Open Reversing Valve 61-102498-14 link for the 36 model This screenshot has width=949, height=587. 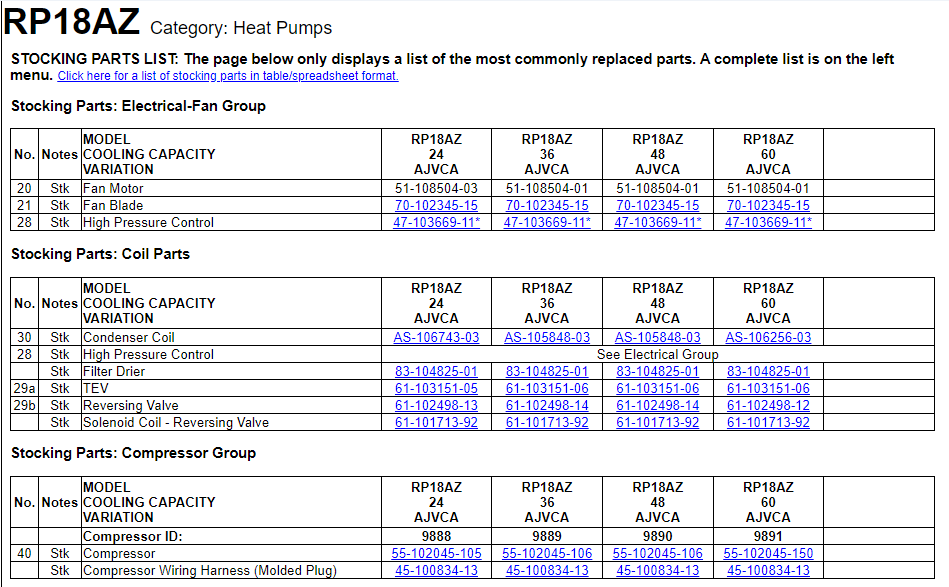547,405
